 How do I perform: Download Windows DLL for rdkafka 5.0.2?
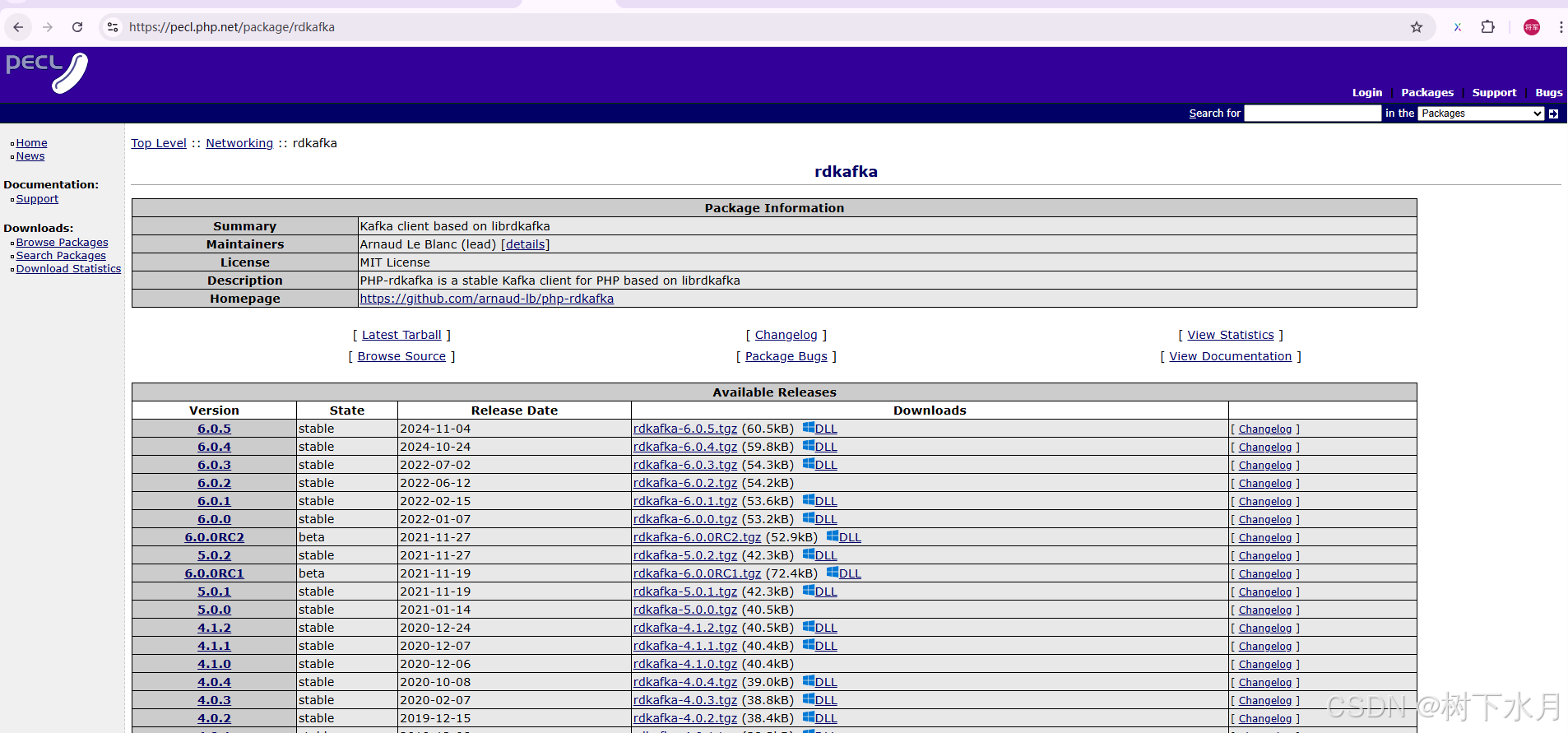[x=819, y=555]
